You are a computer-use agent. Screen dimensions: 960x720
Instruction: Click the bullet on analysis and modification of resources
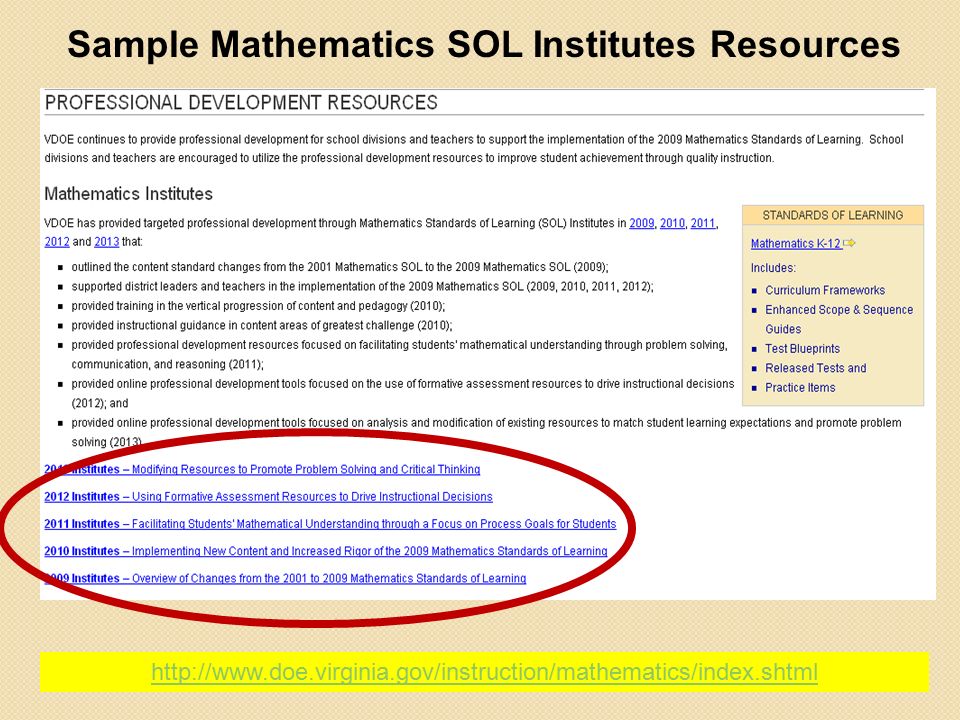(486, 432)
